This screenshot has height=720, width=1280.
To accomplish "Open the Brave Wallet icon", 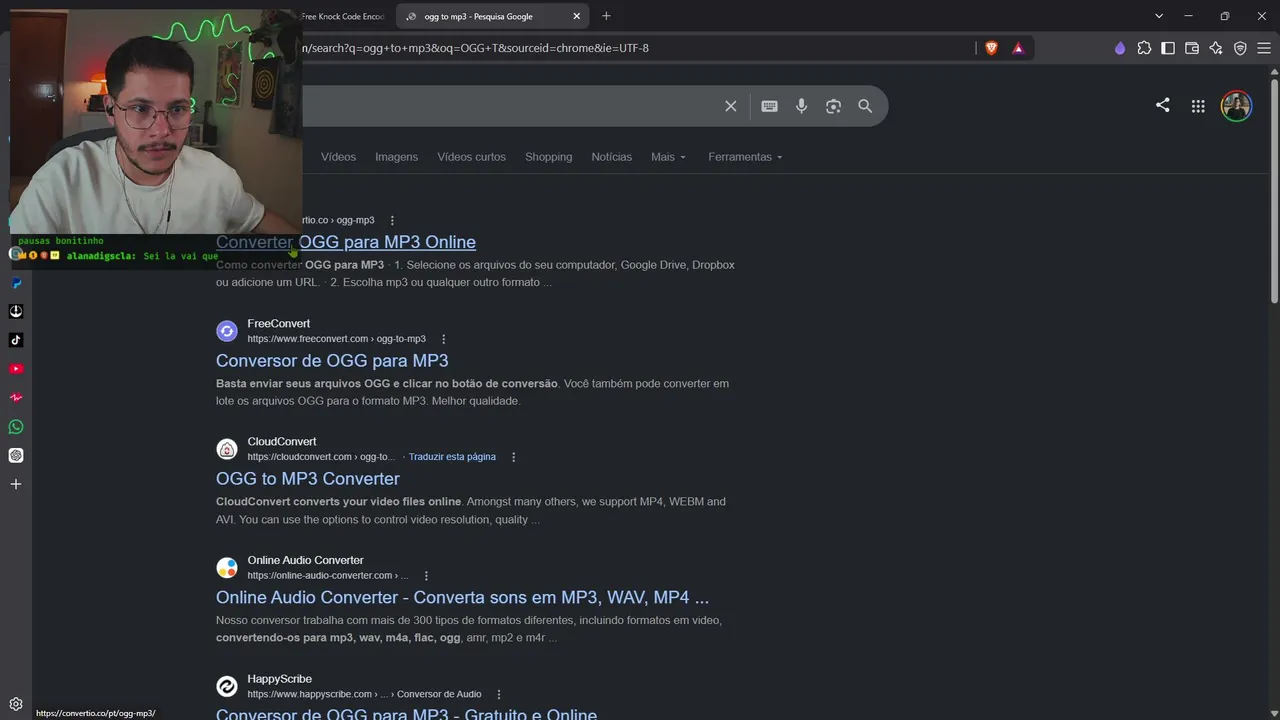I will [x=1192, y=48].
